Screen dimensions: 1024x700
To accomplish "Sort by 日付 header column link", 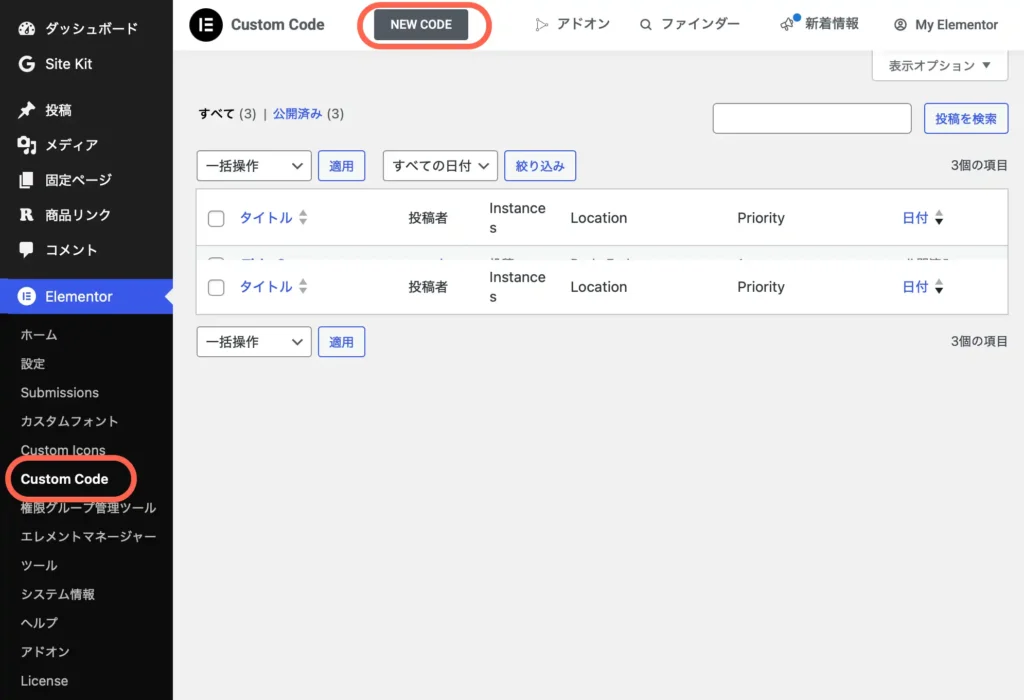I will pyautogui.click(x=915, y=217).
